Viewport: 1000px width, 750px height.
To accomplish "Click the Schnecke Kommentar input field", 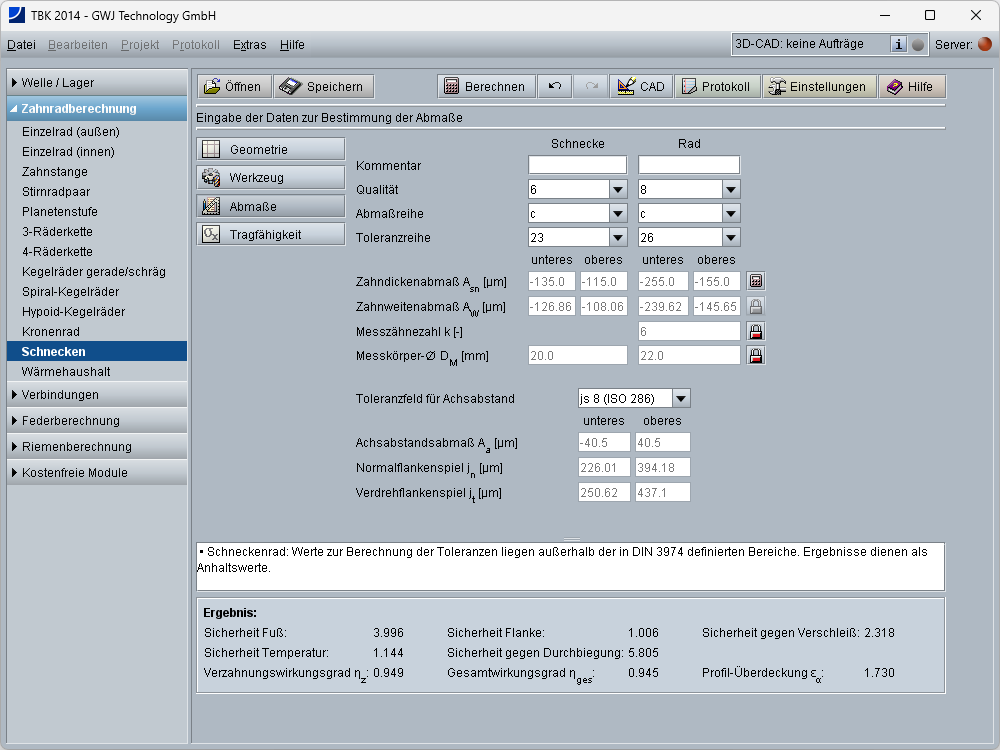I will tap(577, 165).
